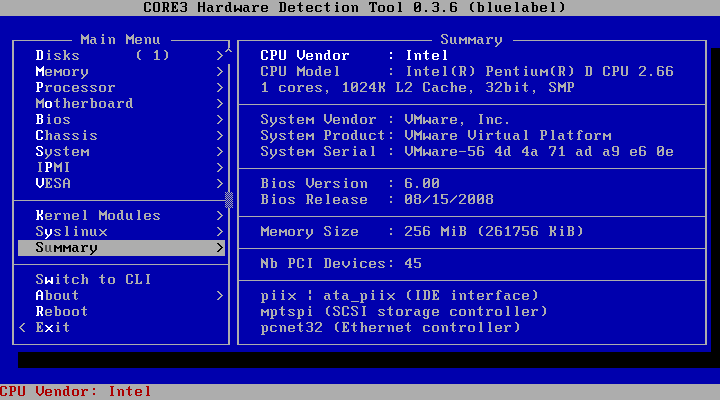Select the Syslinux menu item
The width and height of the screenshot is (720, 400).
(121, 232)
